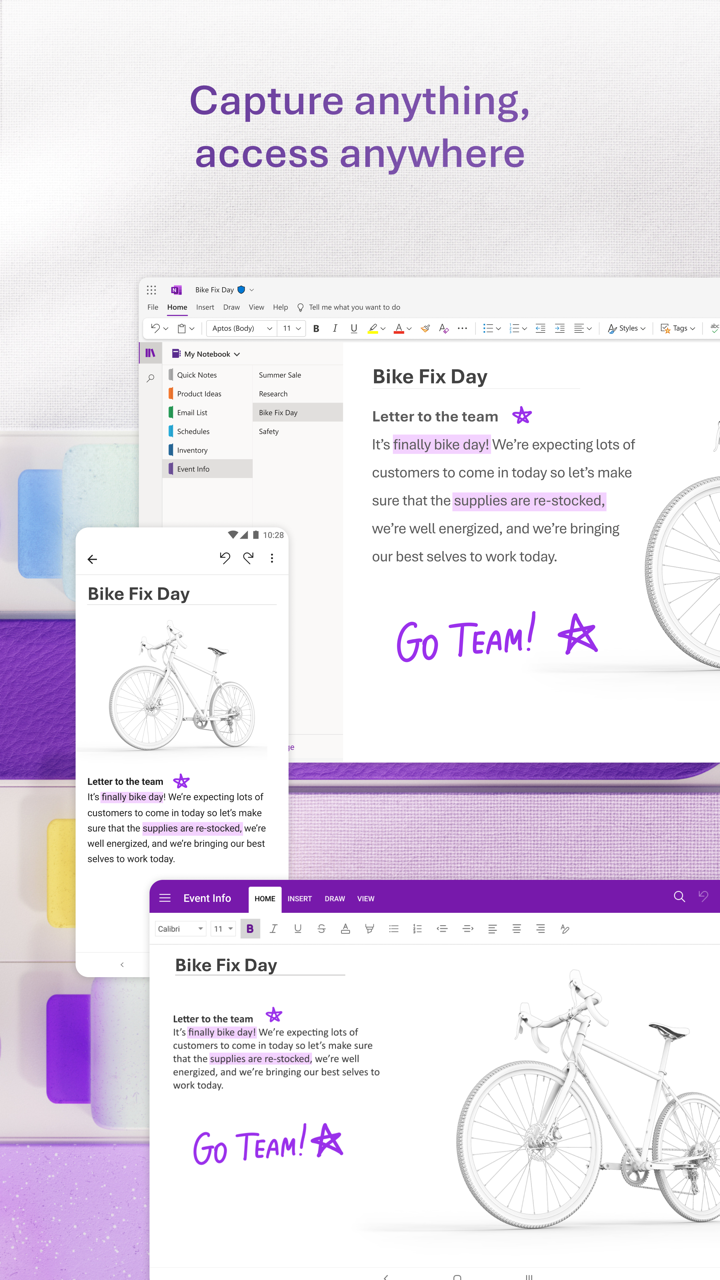Click the redo arrow in the phone note

pos(248,559)
